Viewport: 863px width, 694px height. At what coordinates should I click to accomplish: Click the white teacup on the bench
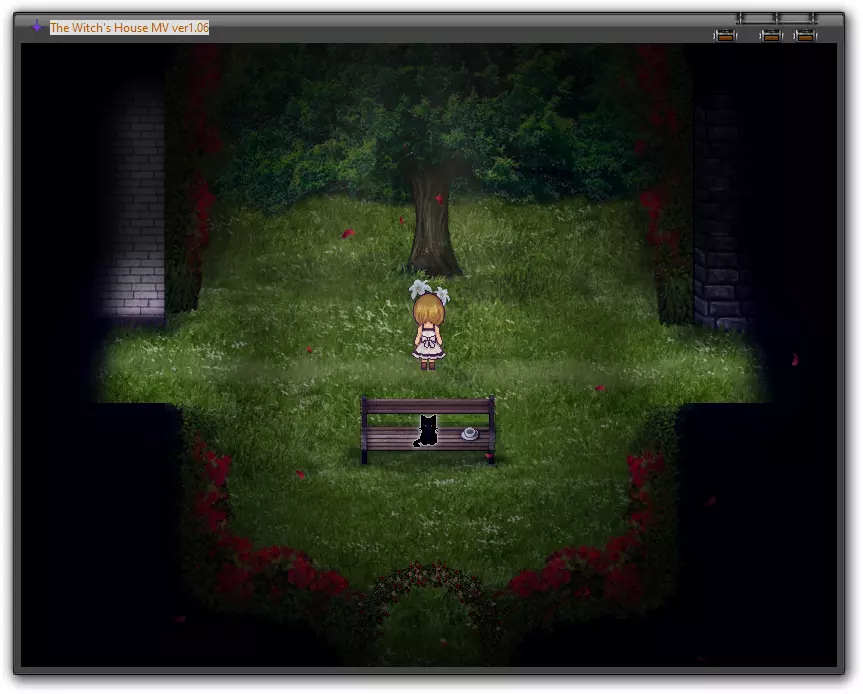pyautogui.click(x=469, y=434)
